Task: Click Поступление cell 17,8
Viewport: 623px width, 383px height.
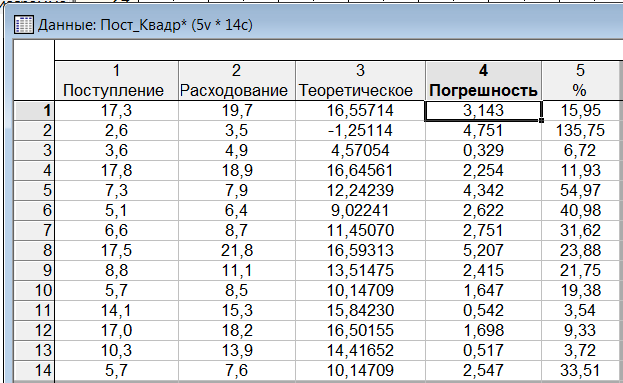Action: tap(116, 170)
